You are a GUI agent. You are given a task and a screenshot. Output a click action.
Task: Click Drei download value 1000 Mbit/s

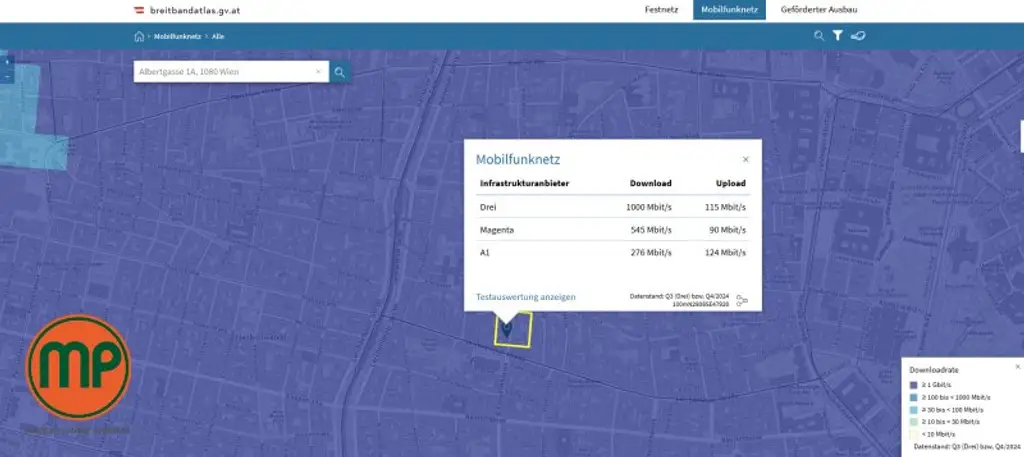pos(648,207)
